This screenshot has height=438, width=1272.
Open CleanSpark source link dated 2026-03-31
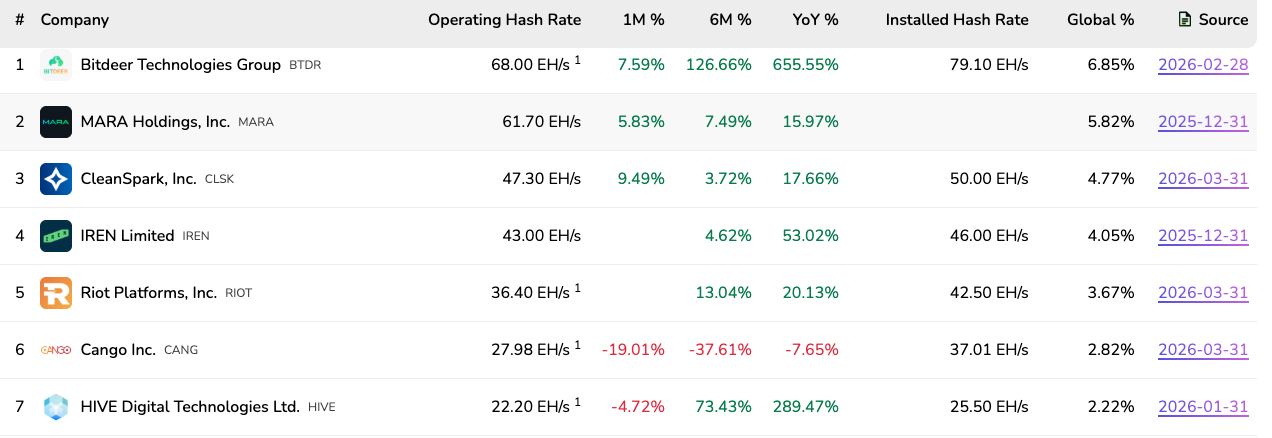pos(1203,179)
